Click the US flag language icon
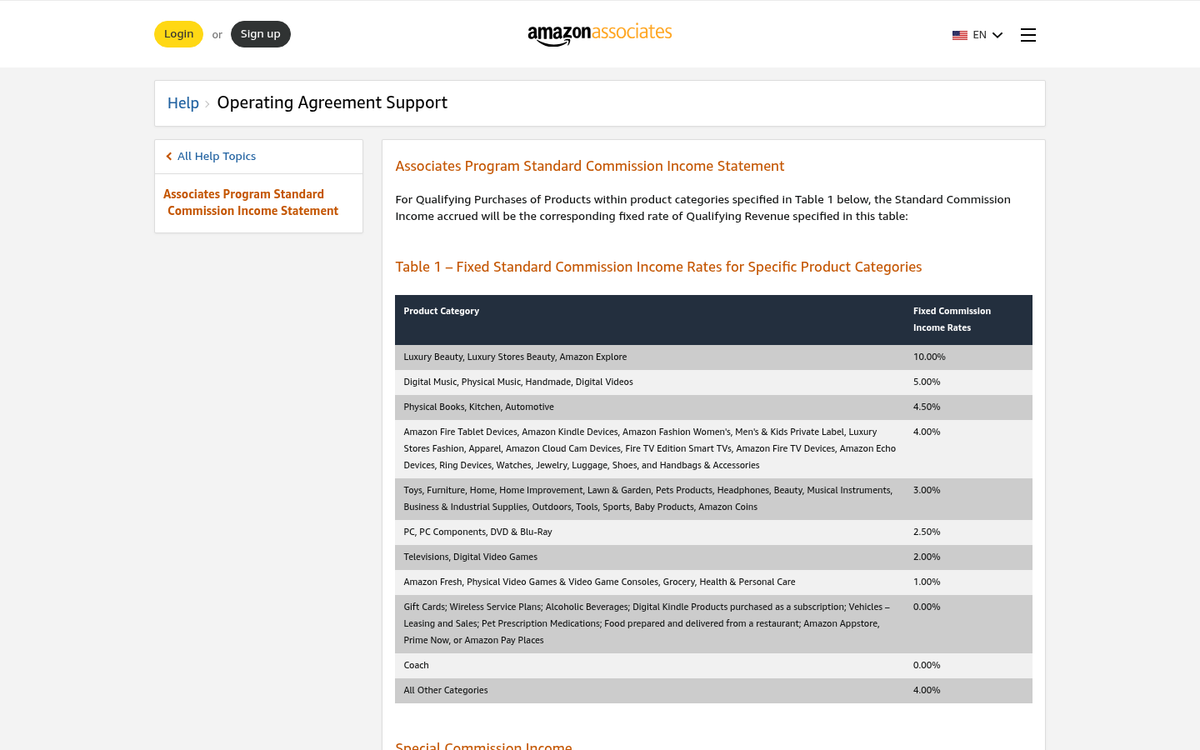The height and width of the screenshot is (750, 1200). click(960, 34)
